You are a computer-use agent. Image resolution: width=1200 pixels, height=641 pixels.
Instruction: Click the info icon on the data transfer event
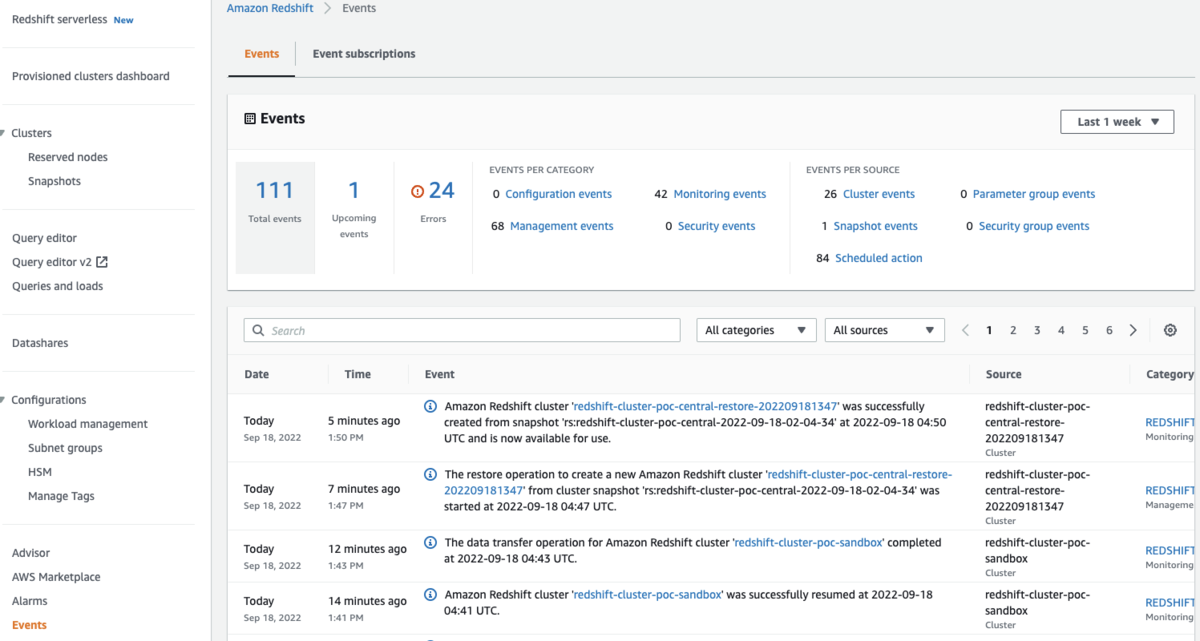click(x=430, y=543)
